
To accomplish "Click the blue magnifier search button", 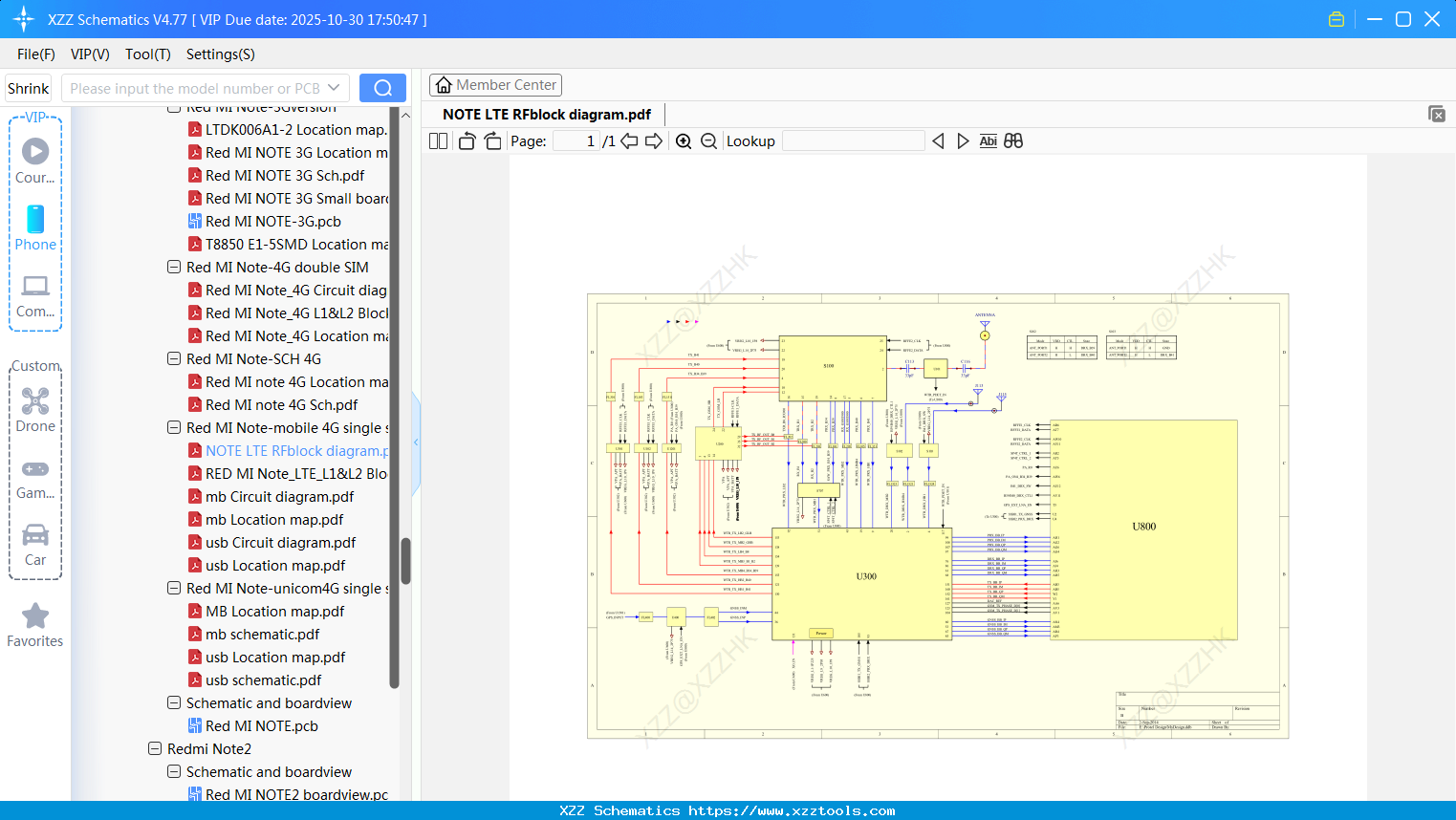I will (x=382, y=87).
